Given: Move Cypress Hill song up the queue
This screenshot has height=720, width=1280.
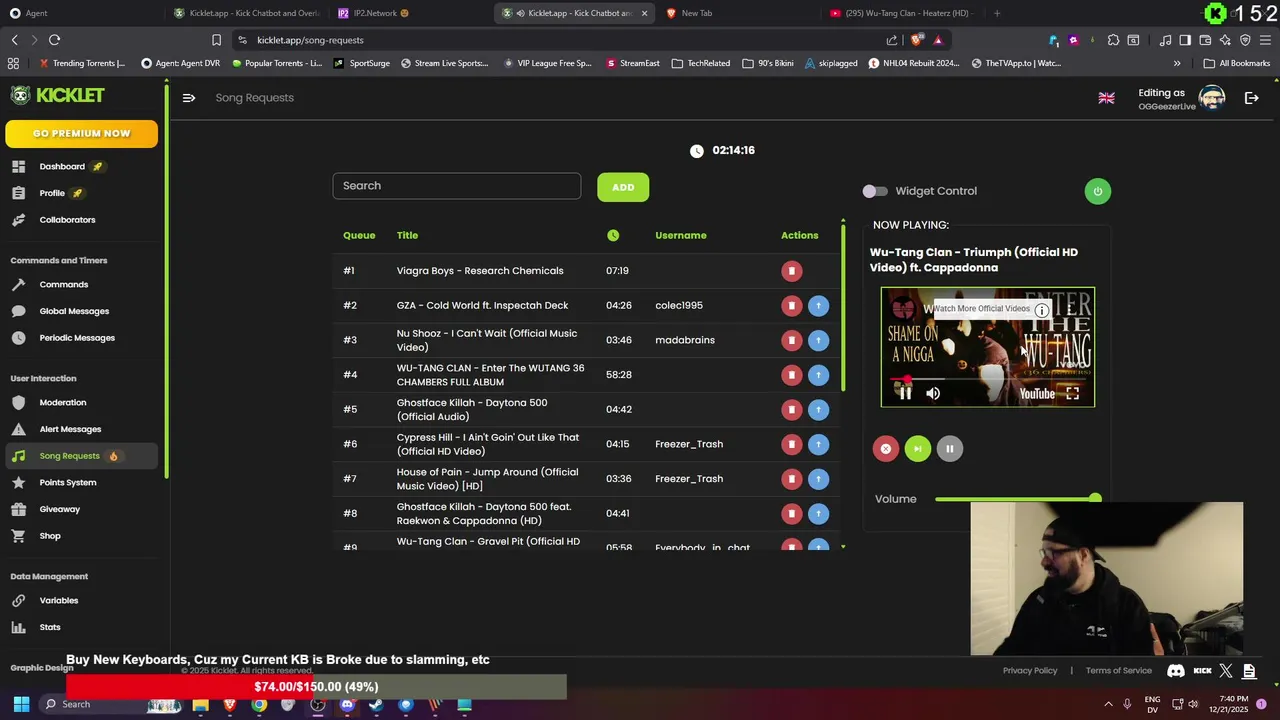Looking at the screenshot, I should tap(818, 444).
